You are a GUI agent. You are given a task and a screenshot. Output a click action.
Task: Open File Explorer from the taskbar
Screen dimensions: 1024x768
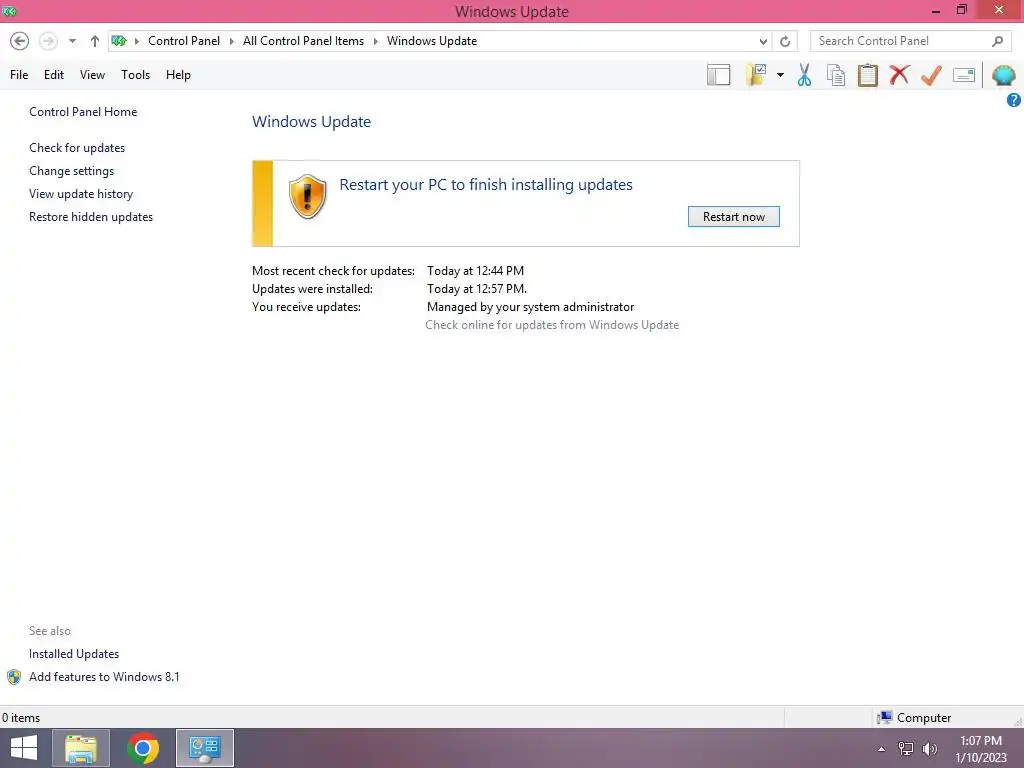[80, 748]
